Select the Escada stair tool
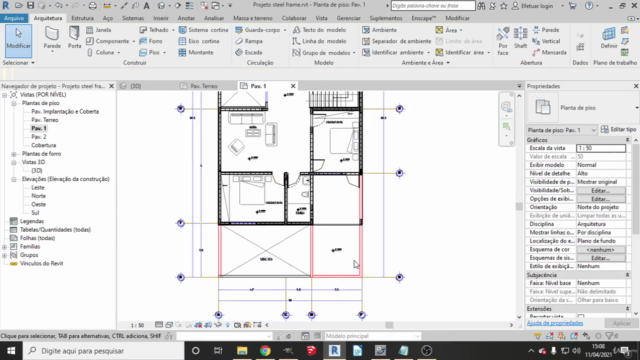This screenshot has height=360, width=640. 249,52
